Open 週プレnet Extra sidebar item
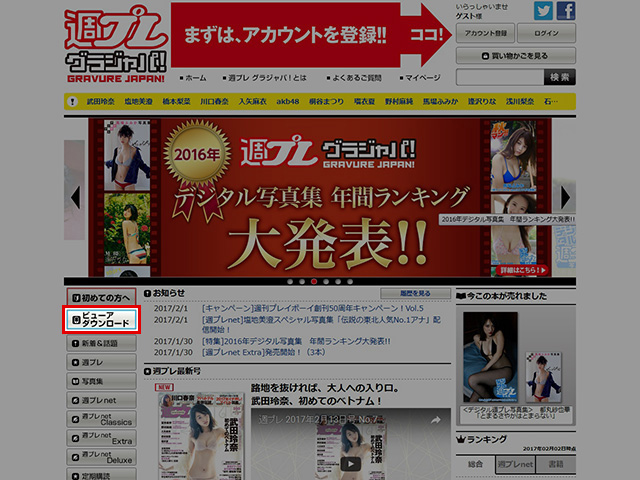Viewport: 640px width, 480px height. coord(101,438)
